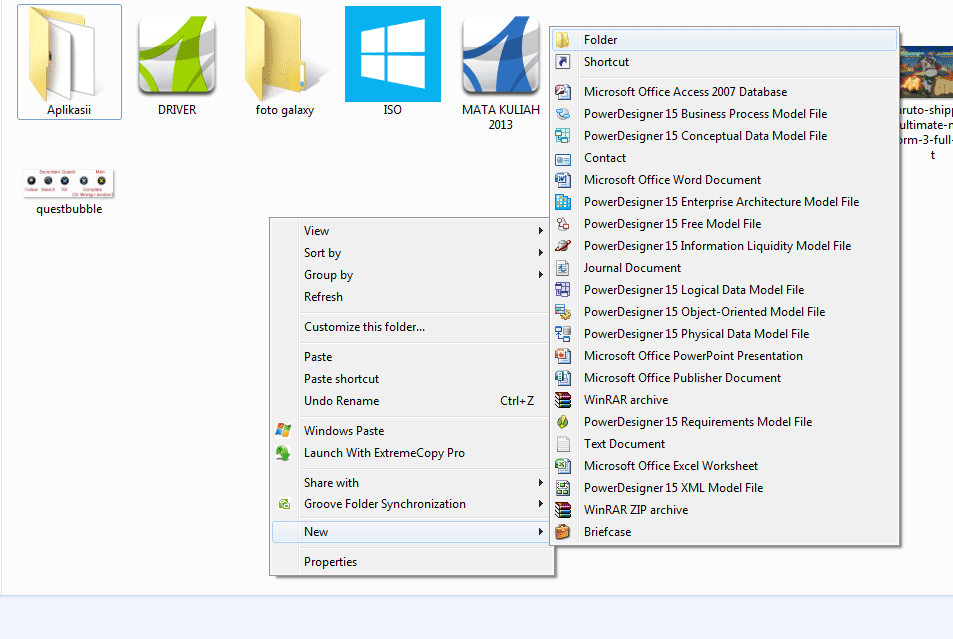
Task: Click the Journal Document icon
Action: point(563,268)
